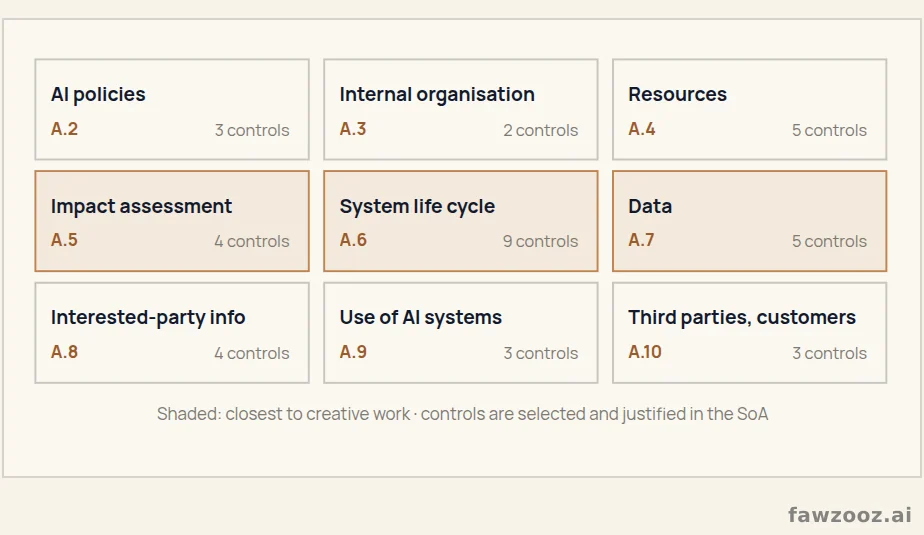This screenshot has width=924, height=535.
Task: Click '5 controls' in the Resources card
Action: tap(830, 130)
